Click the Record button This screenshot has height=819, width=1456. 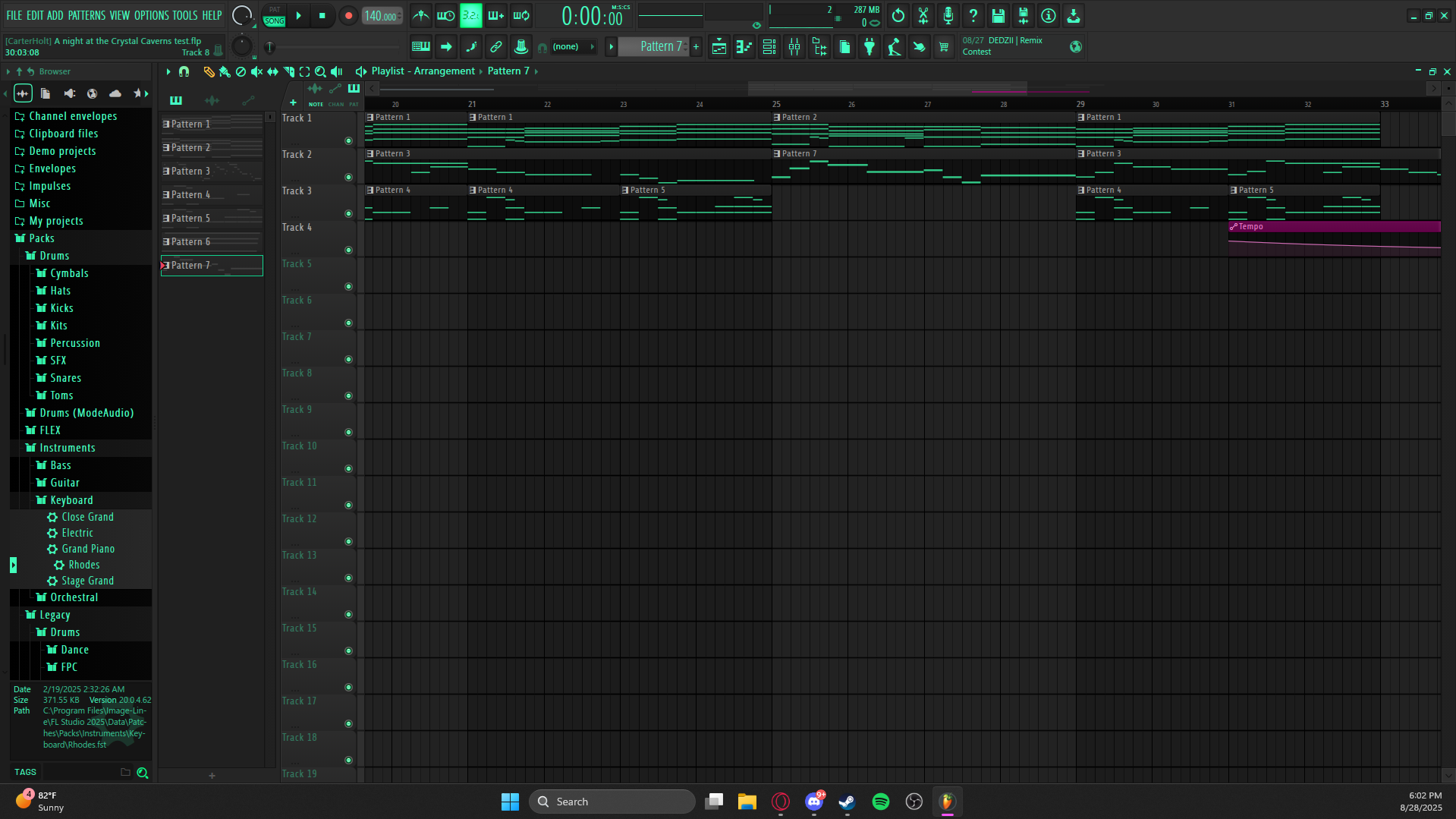click(348, 15)
